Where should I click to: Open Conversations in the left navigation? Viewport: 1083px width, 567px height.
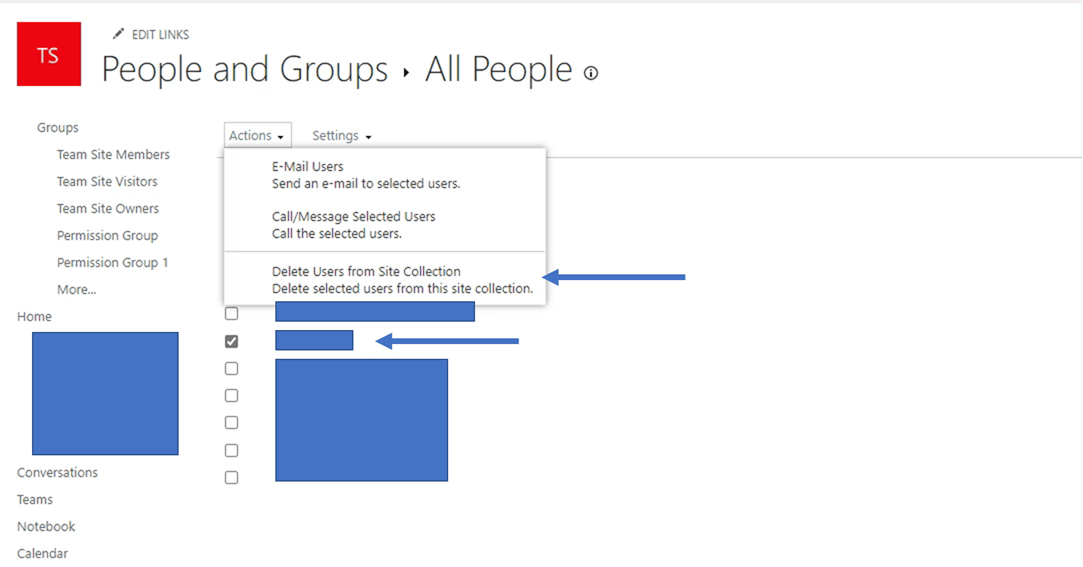click(x=57, y=472)
